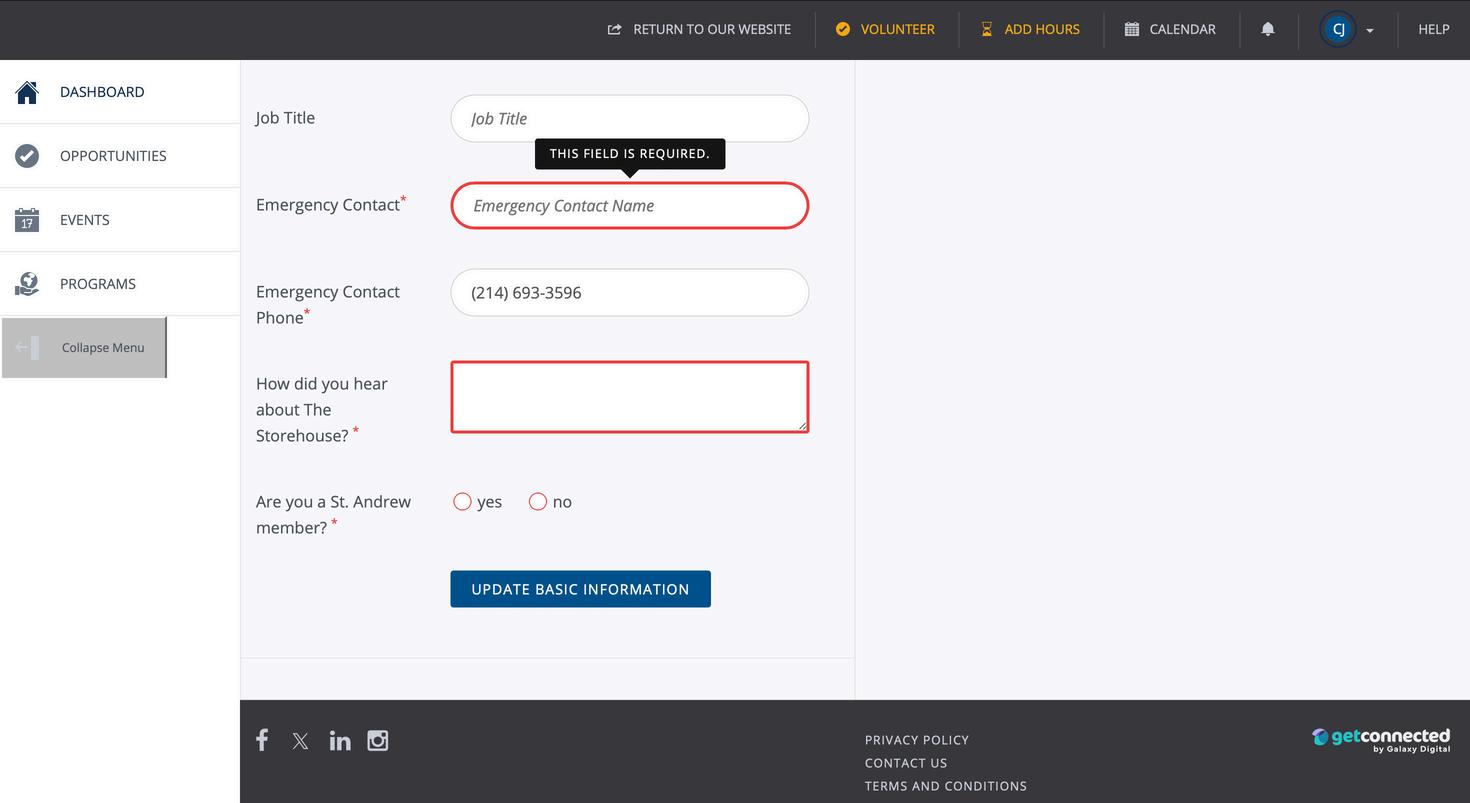Image resolution: width=1470 pixels, height=803 pixels.
Task: Click the Events calendar icon in sidebar
Action: click(x=27, y=220)
